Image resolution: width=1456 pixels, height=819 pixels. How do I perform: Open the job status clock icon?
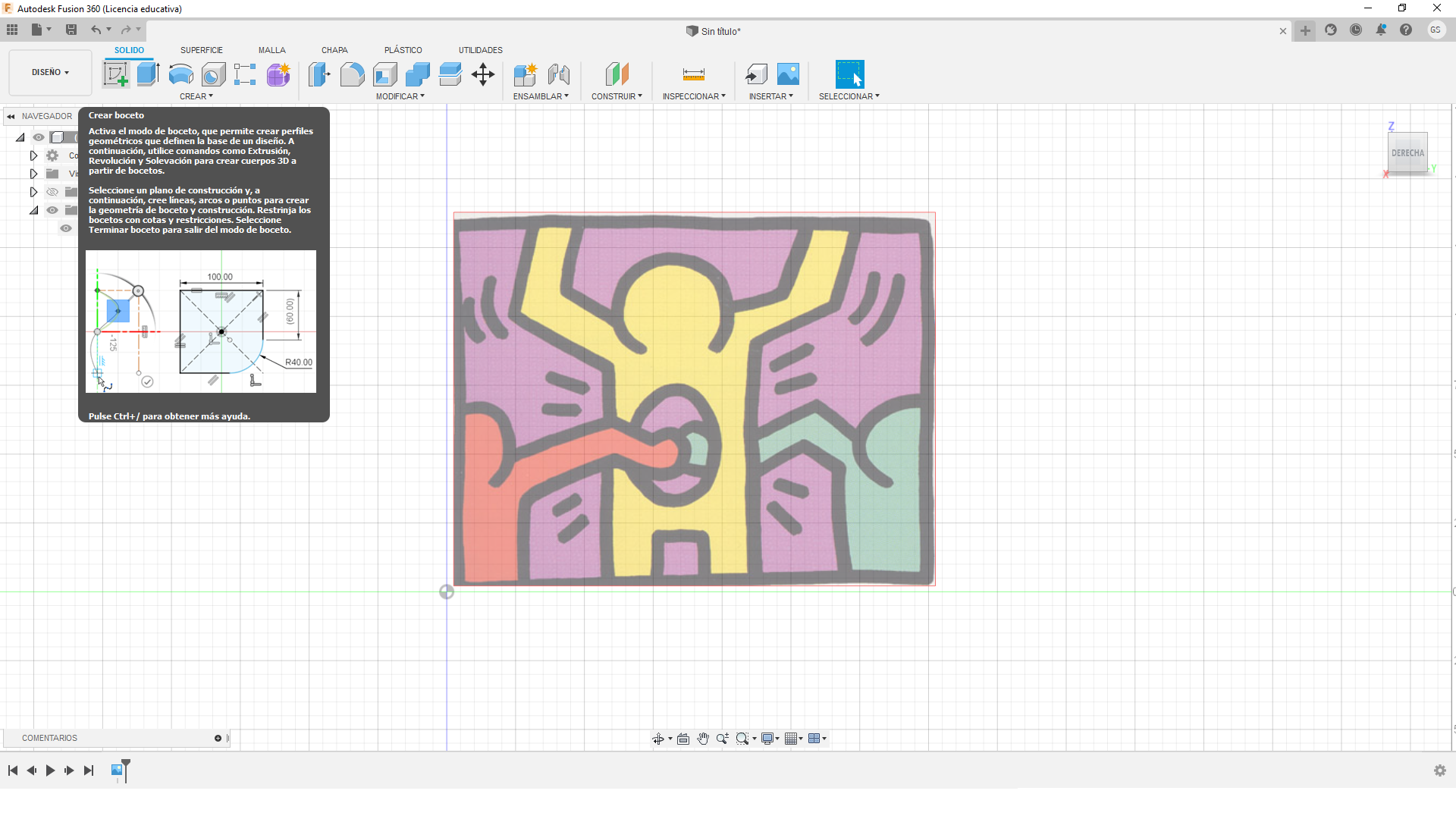click(x=1356, y=30)
